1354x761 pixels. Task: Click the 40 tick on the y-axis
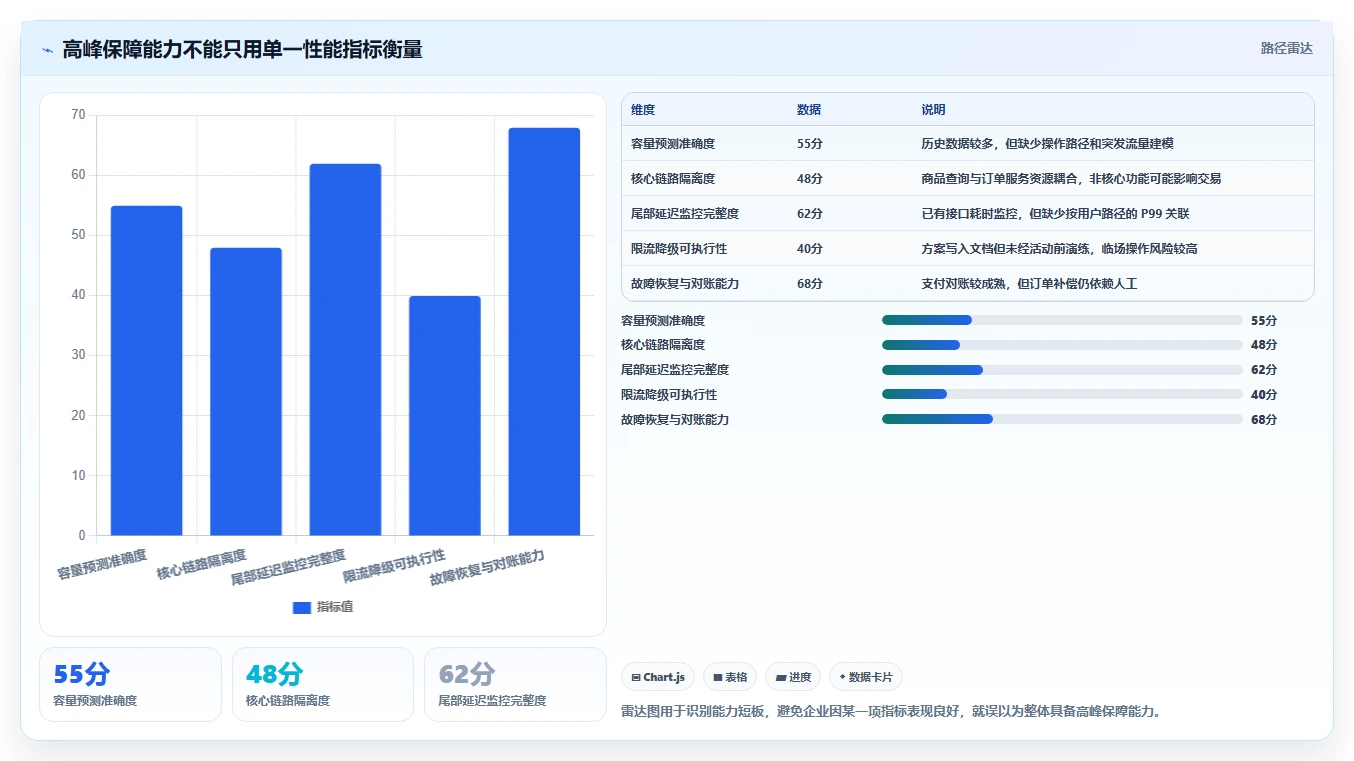[78, 295]
